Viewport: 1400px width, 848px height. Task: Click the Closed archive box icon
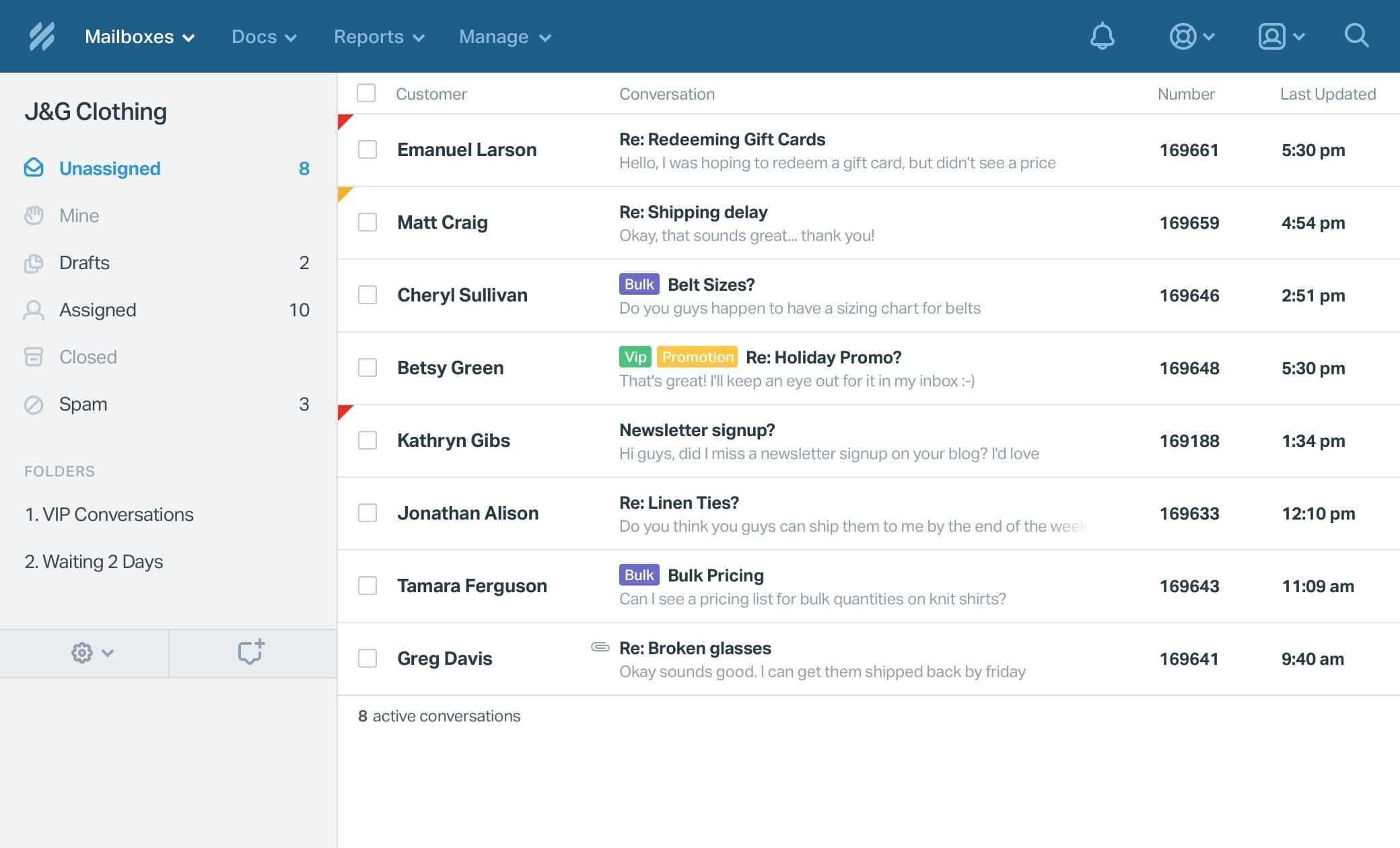(x=34, y=357)
